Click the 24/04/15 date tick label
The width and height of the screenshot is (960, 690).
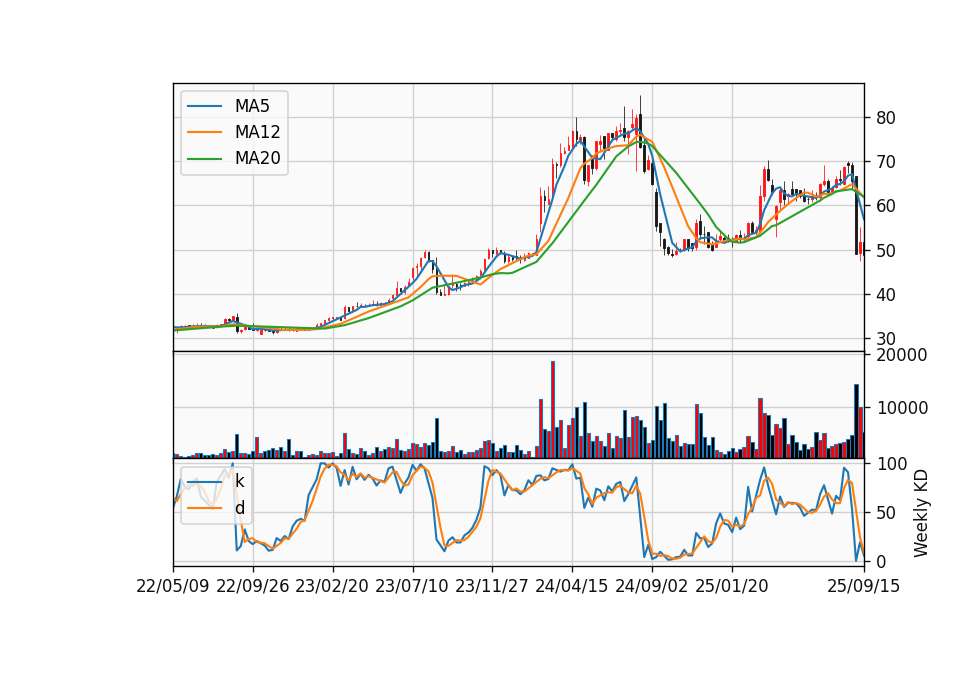pos(572,586)
